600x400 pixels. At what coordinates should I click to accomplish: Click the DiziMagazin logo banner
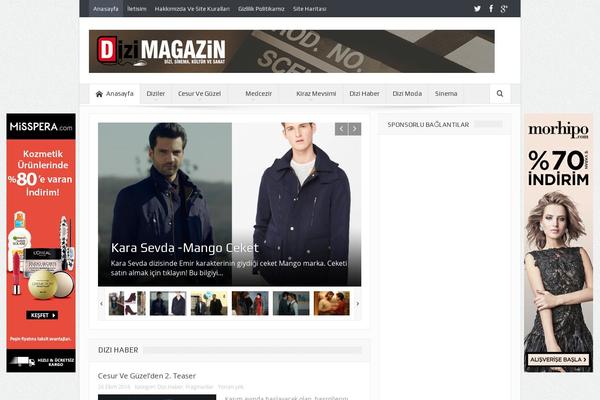pos(292,51)
